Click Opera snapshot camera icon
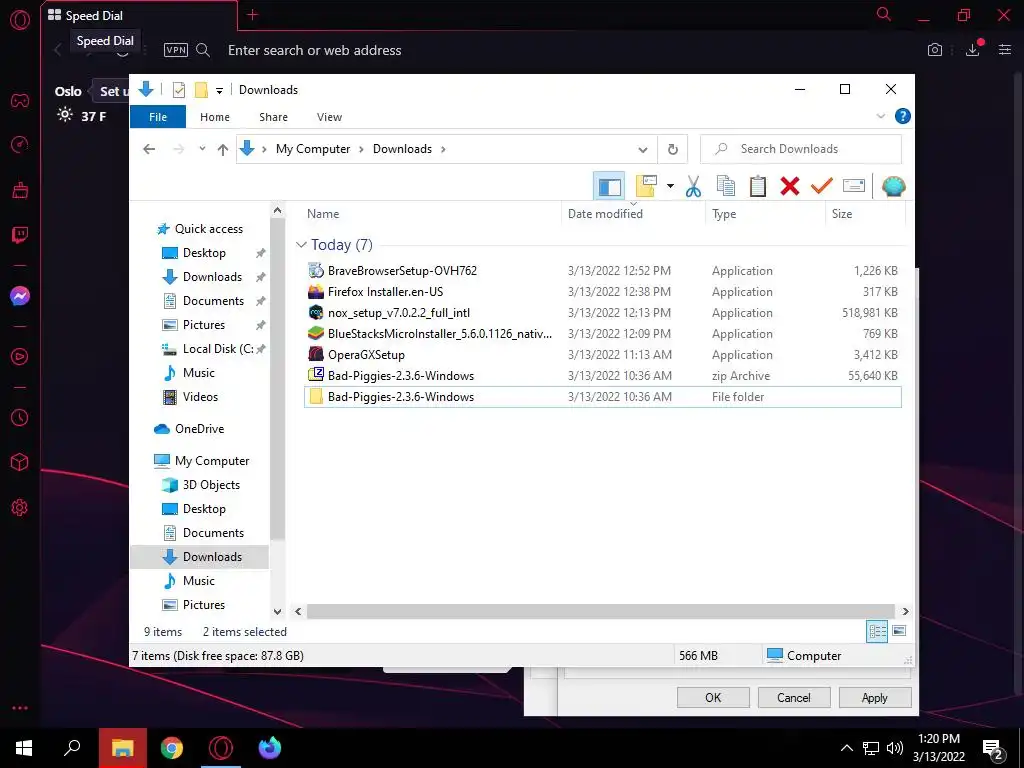 [x=935, y=50]
